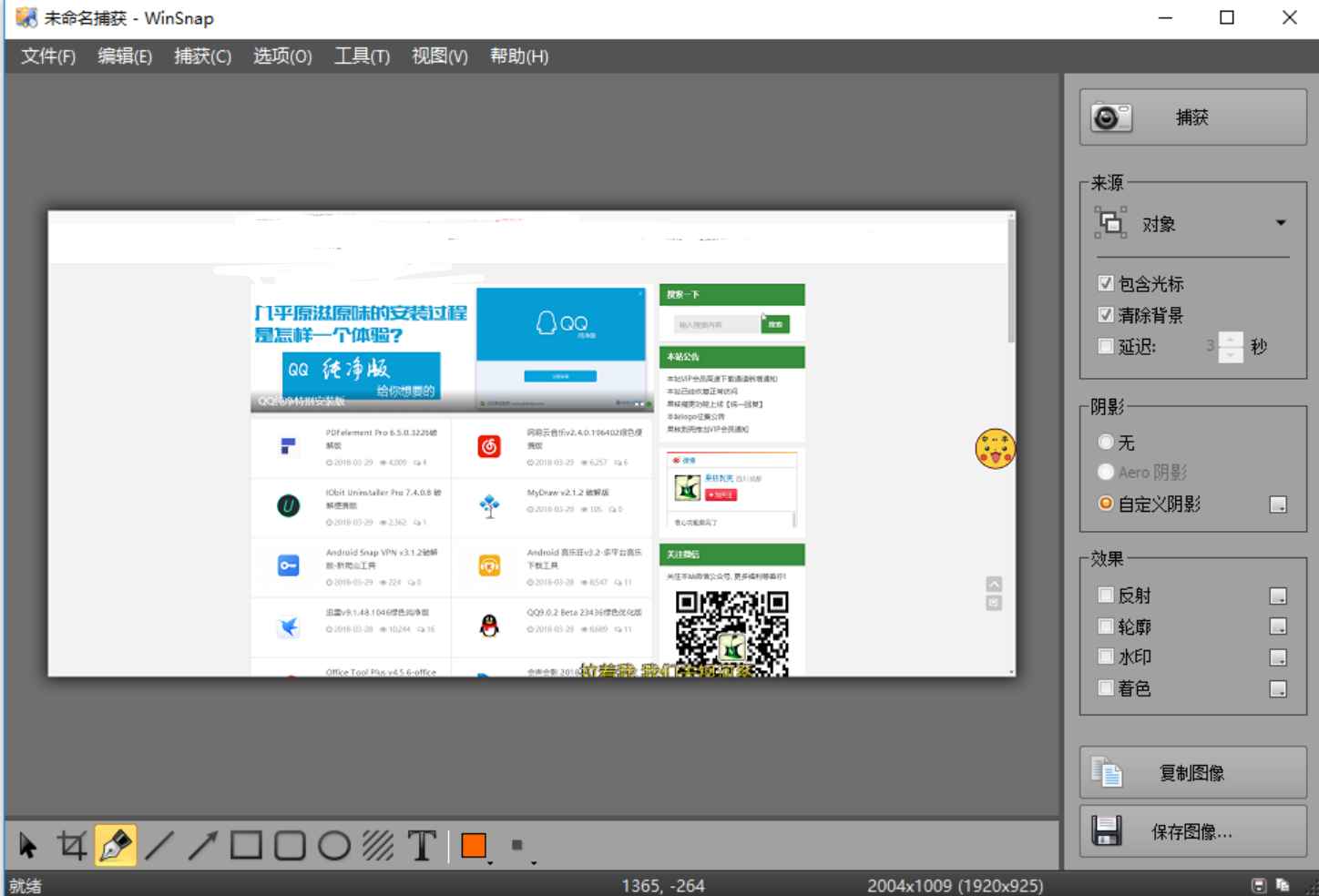Image resolution: width=1319 pixels, height=896 pixels.
Task: Open the orange color swatch picker
Action: pos(475,845)
